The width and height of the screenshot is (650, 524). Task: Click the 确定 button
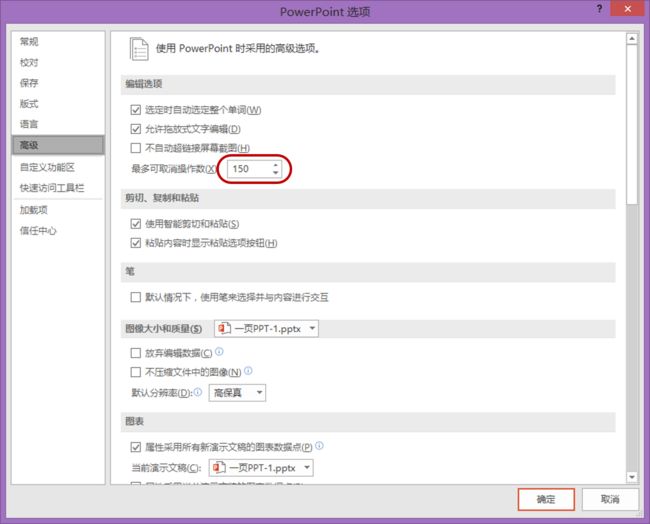(546, 499)
